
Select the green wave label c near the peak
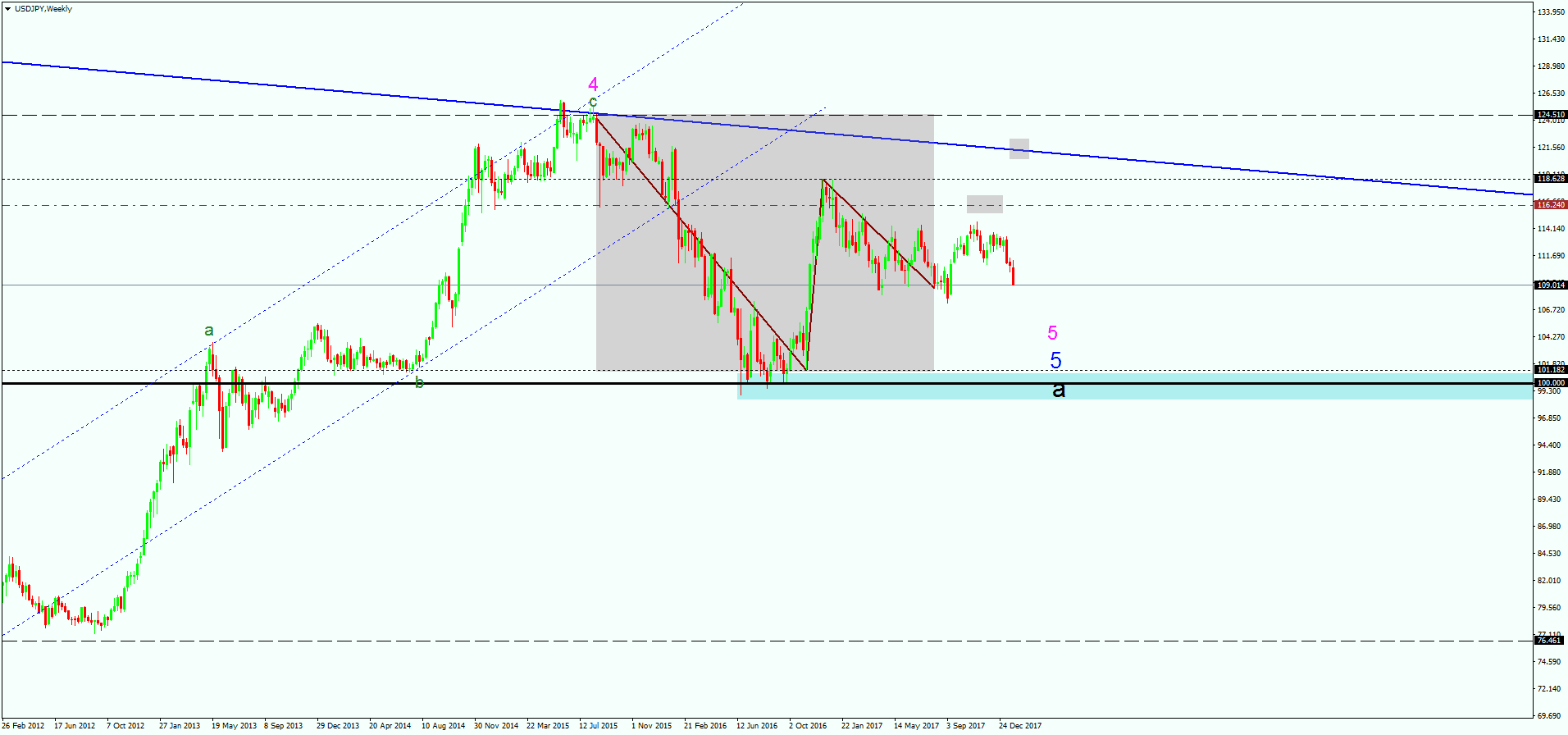pyautogui.click(x=593, y=103)
